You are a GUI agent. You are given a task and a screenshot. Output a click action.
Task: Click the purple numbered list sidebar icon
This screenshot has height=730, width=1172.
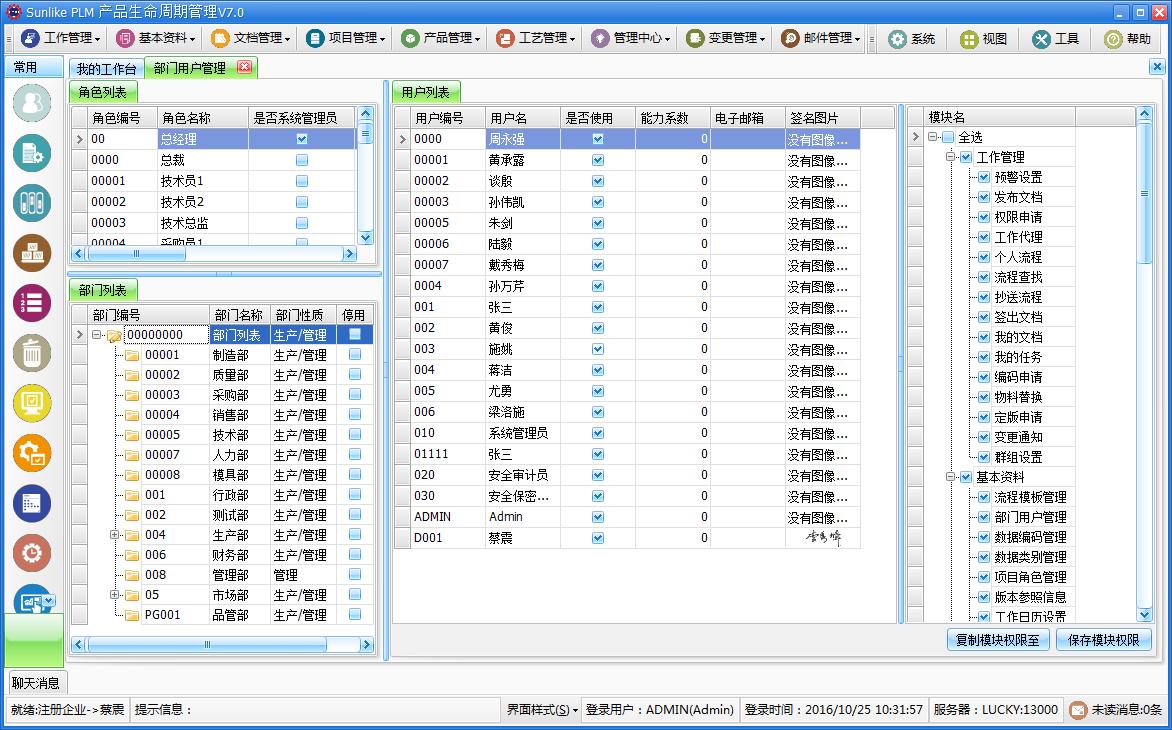pos(33,302)
